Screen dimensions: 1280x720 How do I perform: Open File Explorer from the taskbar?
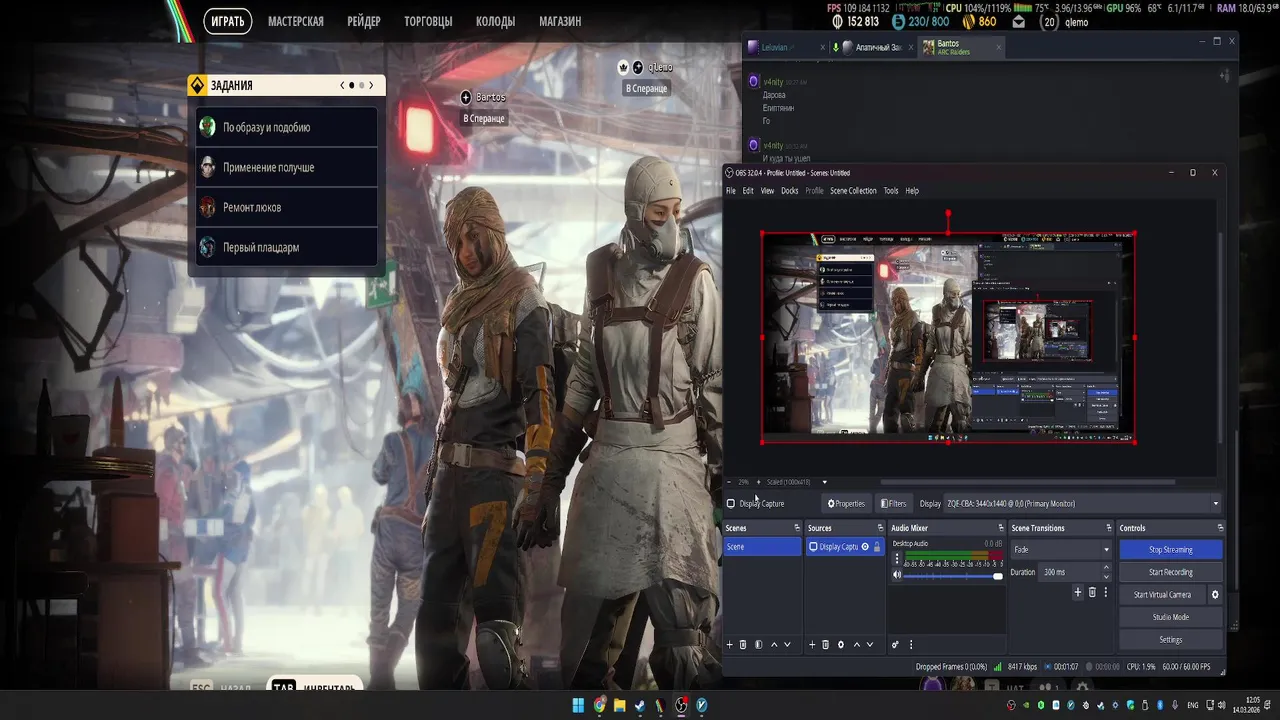(619, 705)
